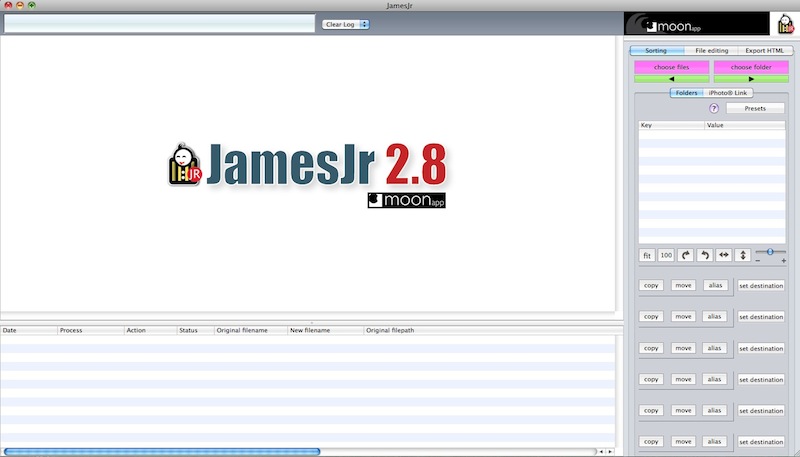Open the Clear Log dropdown
Image resolution: width=800 pixels, height=457 pixels.
click(346, 24)
